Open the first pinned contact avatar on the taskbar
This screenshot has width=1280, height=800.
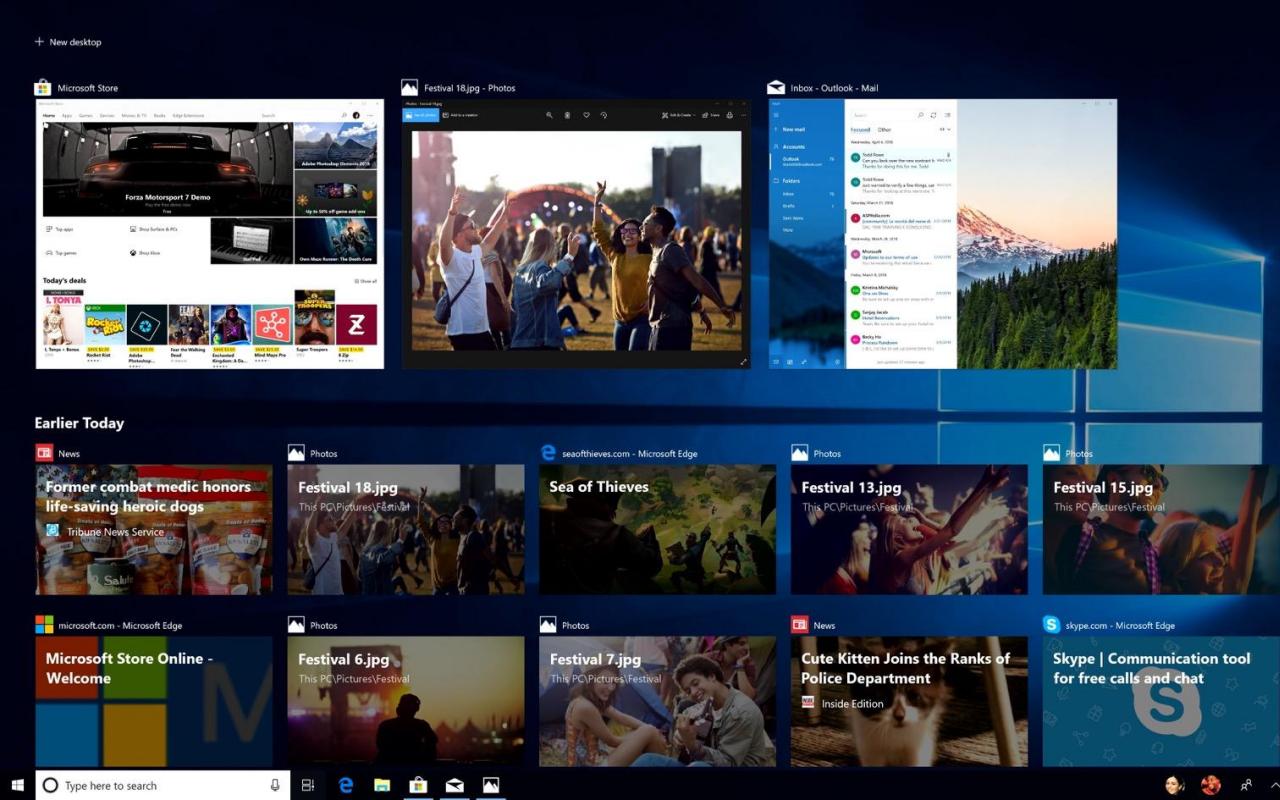click(1174, 785)
